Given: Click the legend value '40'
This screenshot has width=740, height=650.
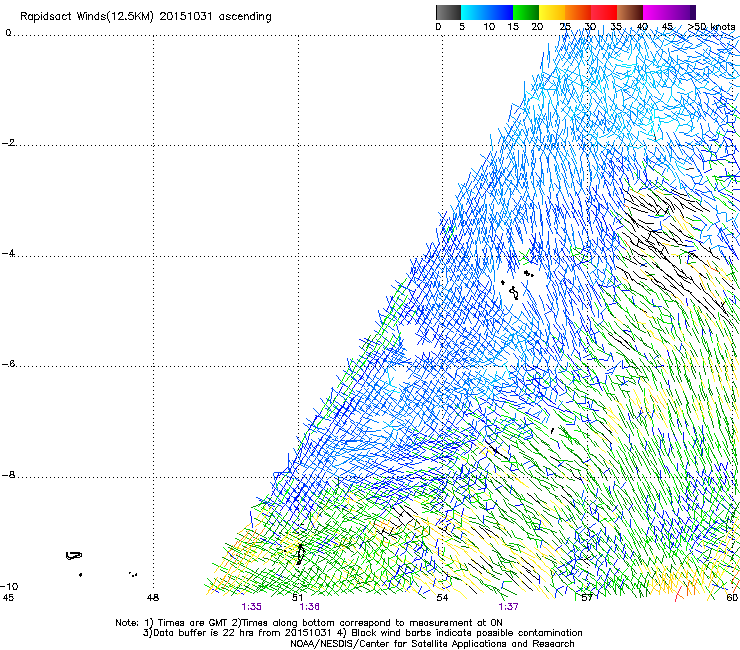Looking at the screenshot, I should 642,27.
